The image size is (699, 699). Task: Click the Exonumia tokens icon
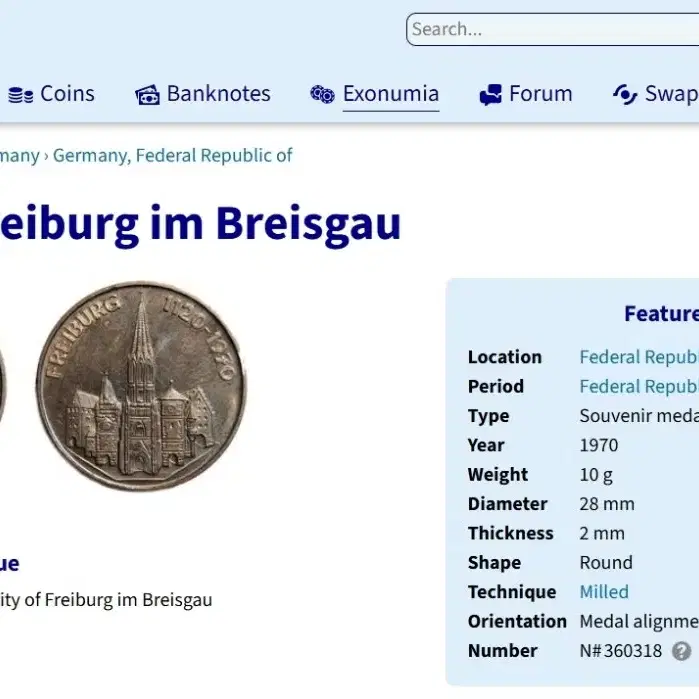point(322,95)
